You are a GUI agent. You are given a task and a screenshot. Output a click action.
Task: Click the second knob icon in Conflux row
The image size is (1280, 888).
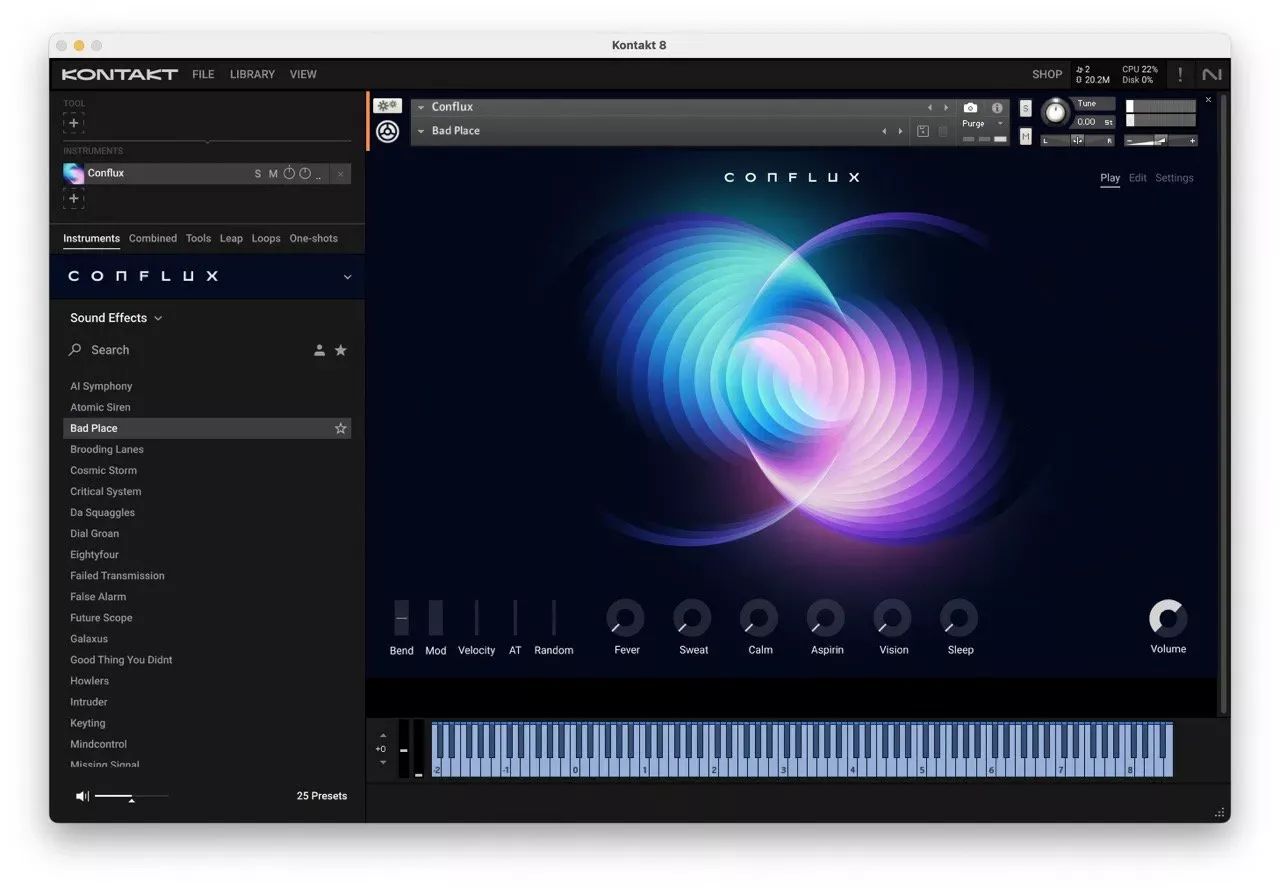click(x=305, y=173)
